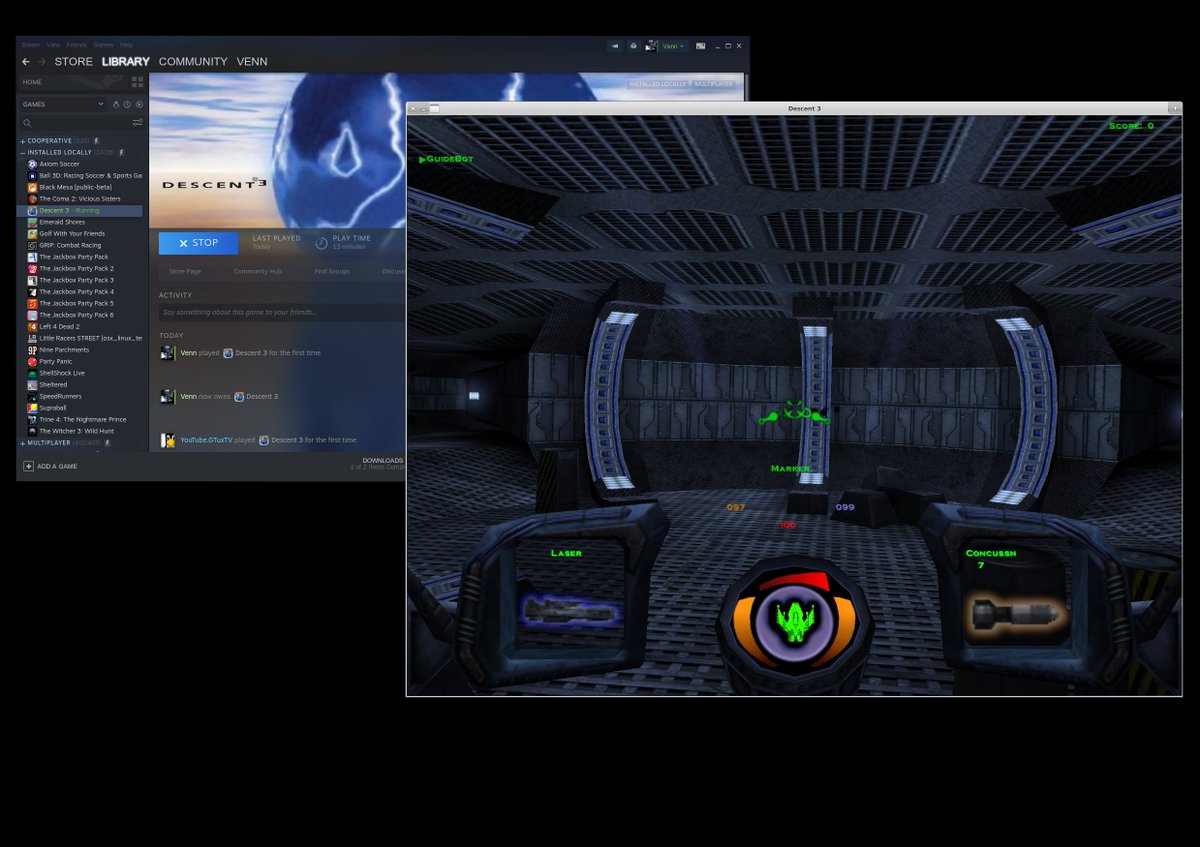Click the plus icon beside Add a Game
1200x847 pixels.
coord(28,466)
